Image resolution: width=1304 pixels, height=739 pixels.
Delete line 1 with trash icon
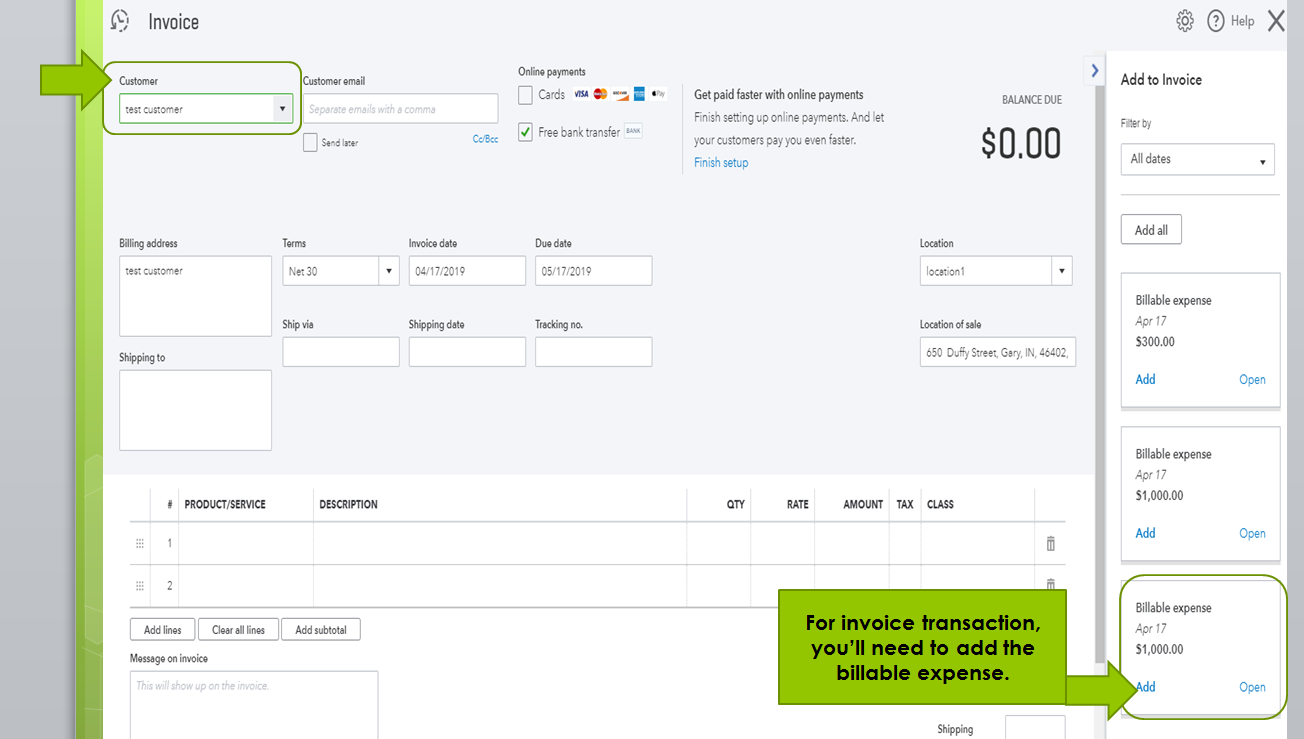tap(1050, 543)
